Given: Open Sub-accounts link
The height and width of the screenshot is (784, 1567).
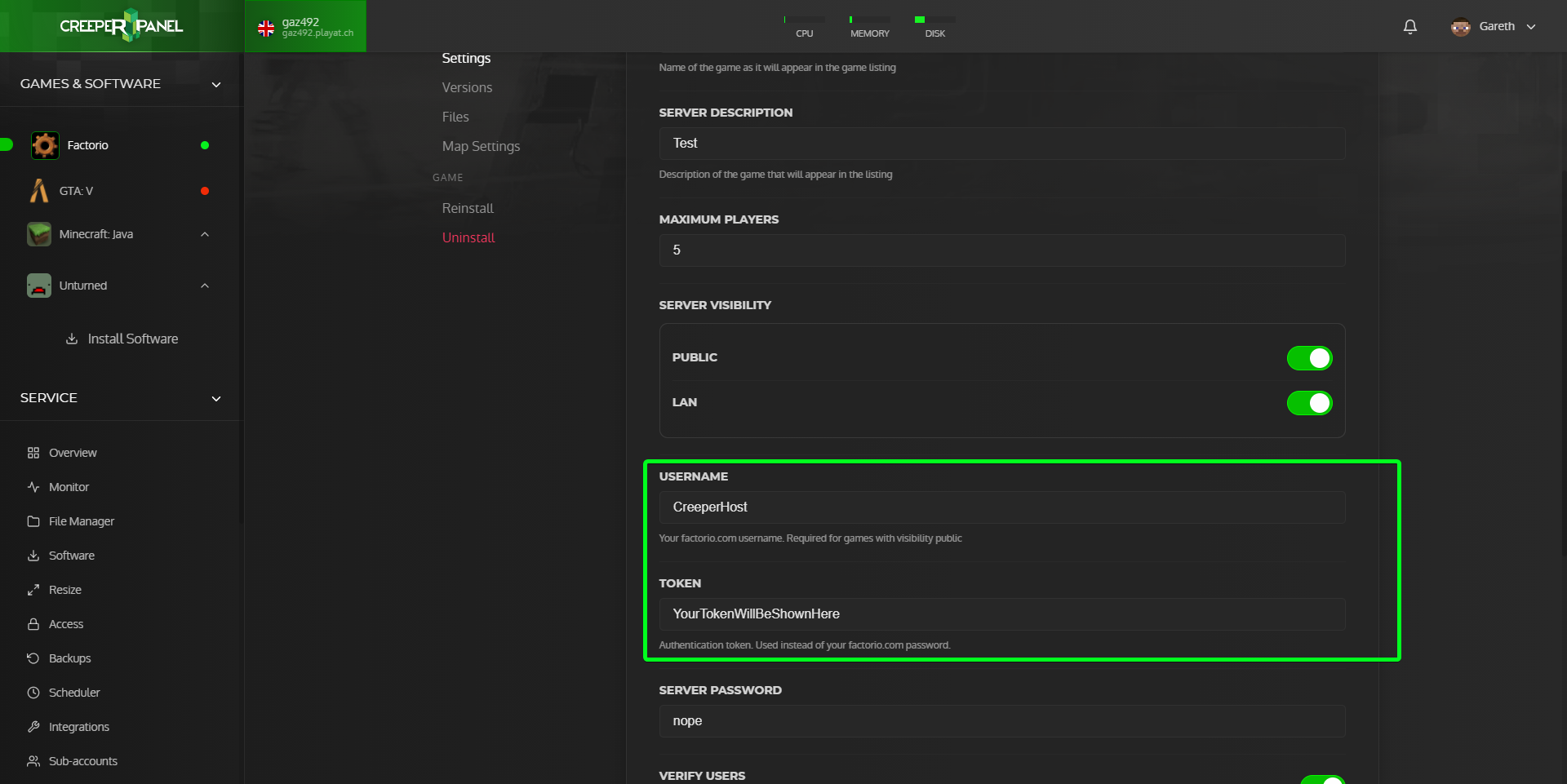Looking at the screenshot, I should pyautogui.click(x=83, y=761).
